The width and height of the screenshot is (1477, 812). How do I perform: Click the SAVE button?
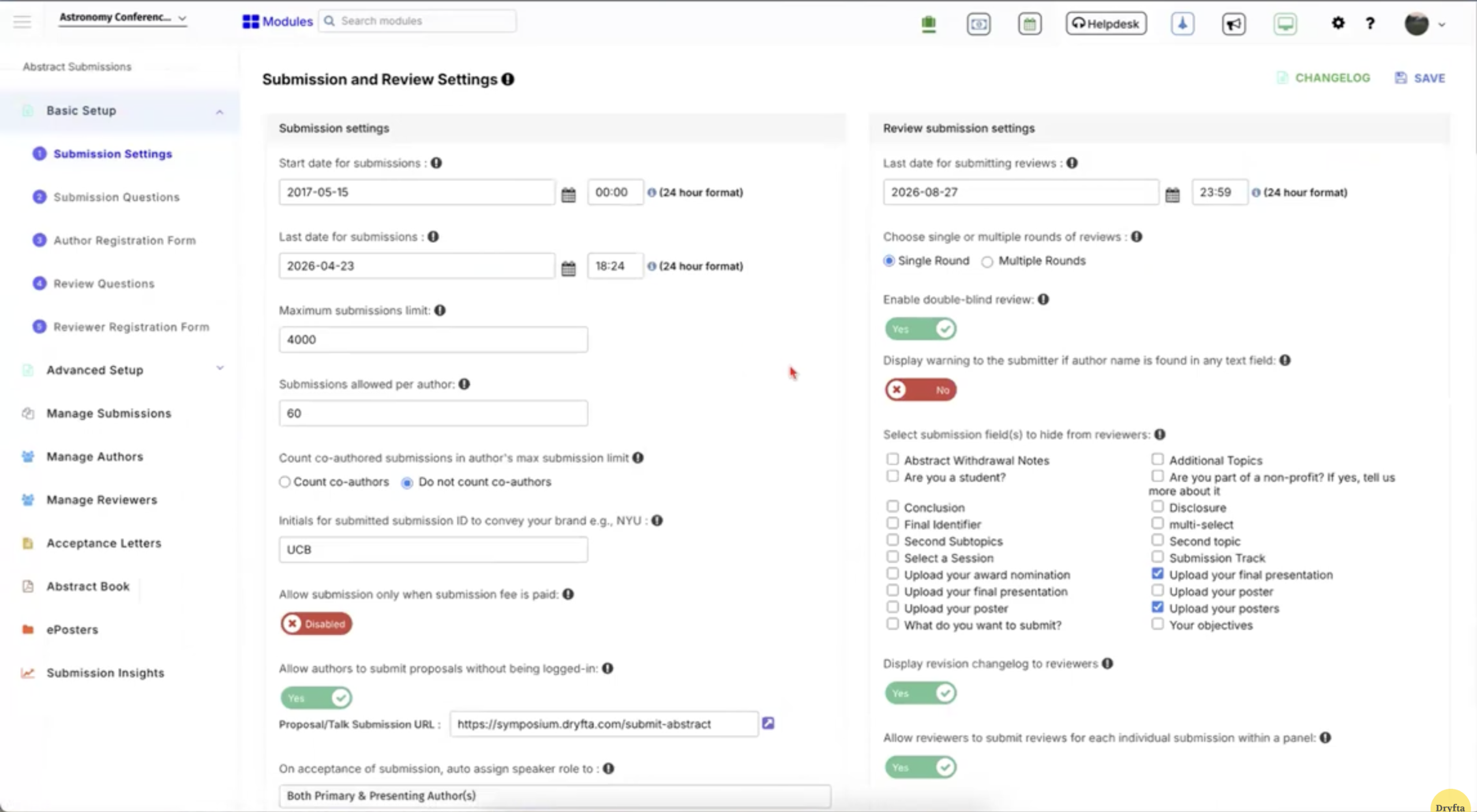[1420, 78]
